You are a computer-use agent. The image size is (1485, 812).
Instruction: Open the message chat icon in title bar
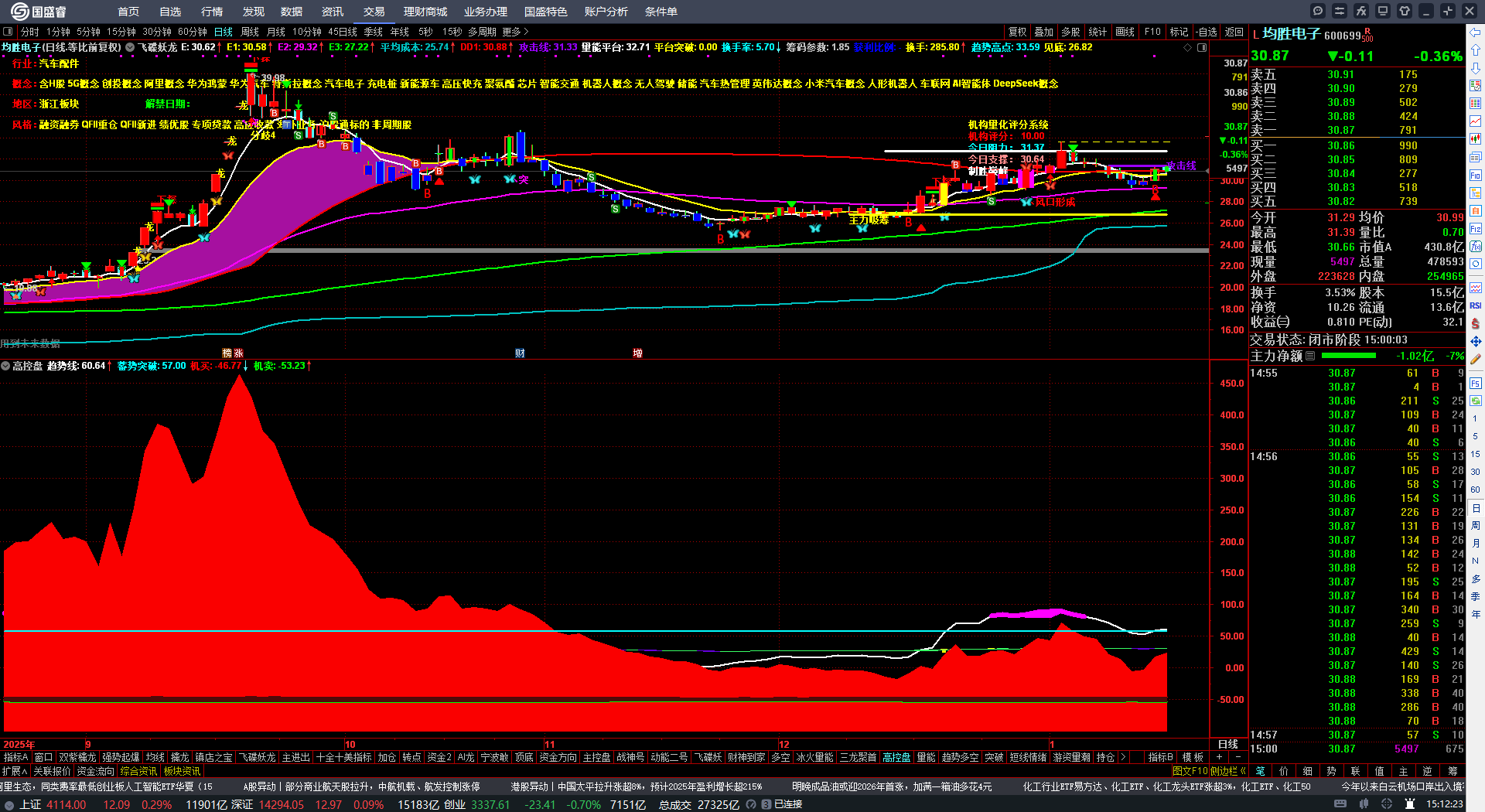tap(1318, 11)
